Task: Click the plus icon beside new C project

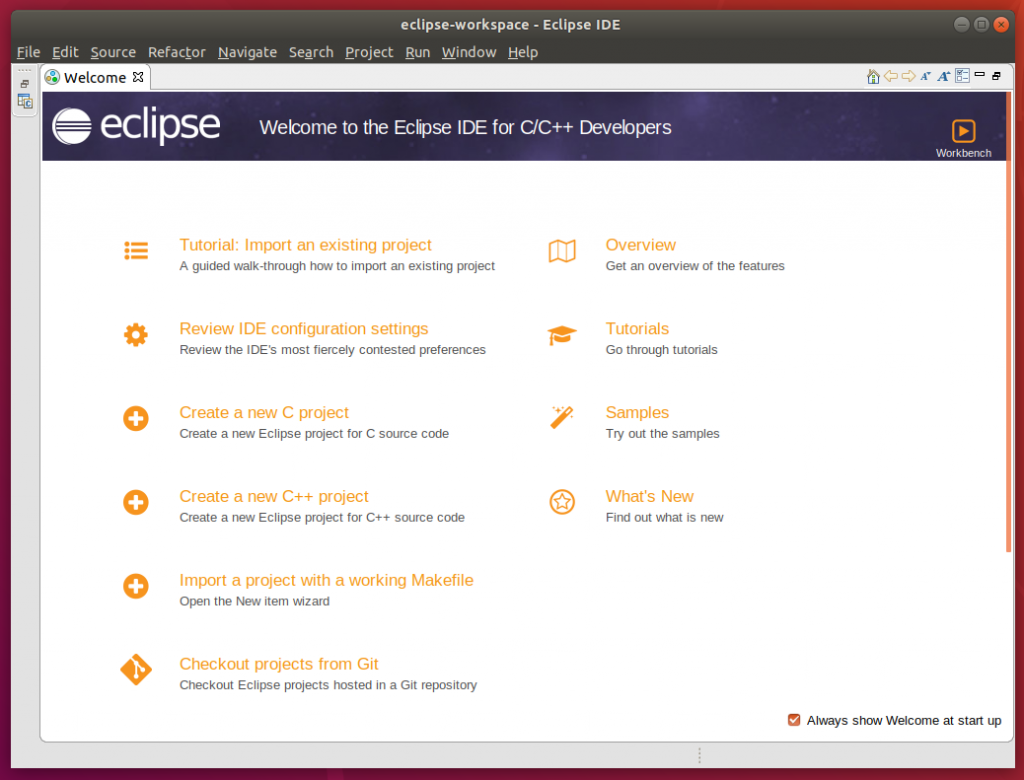Action: point(136,419)
